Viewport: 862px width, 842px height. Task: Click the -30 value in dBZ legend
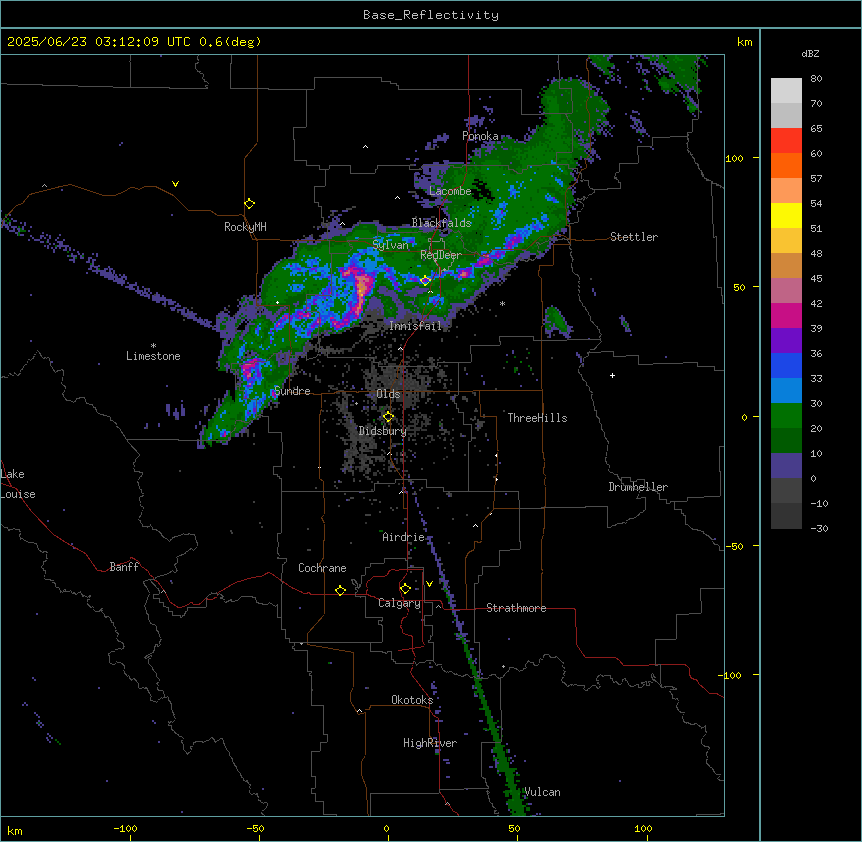(819, 529)
